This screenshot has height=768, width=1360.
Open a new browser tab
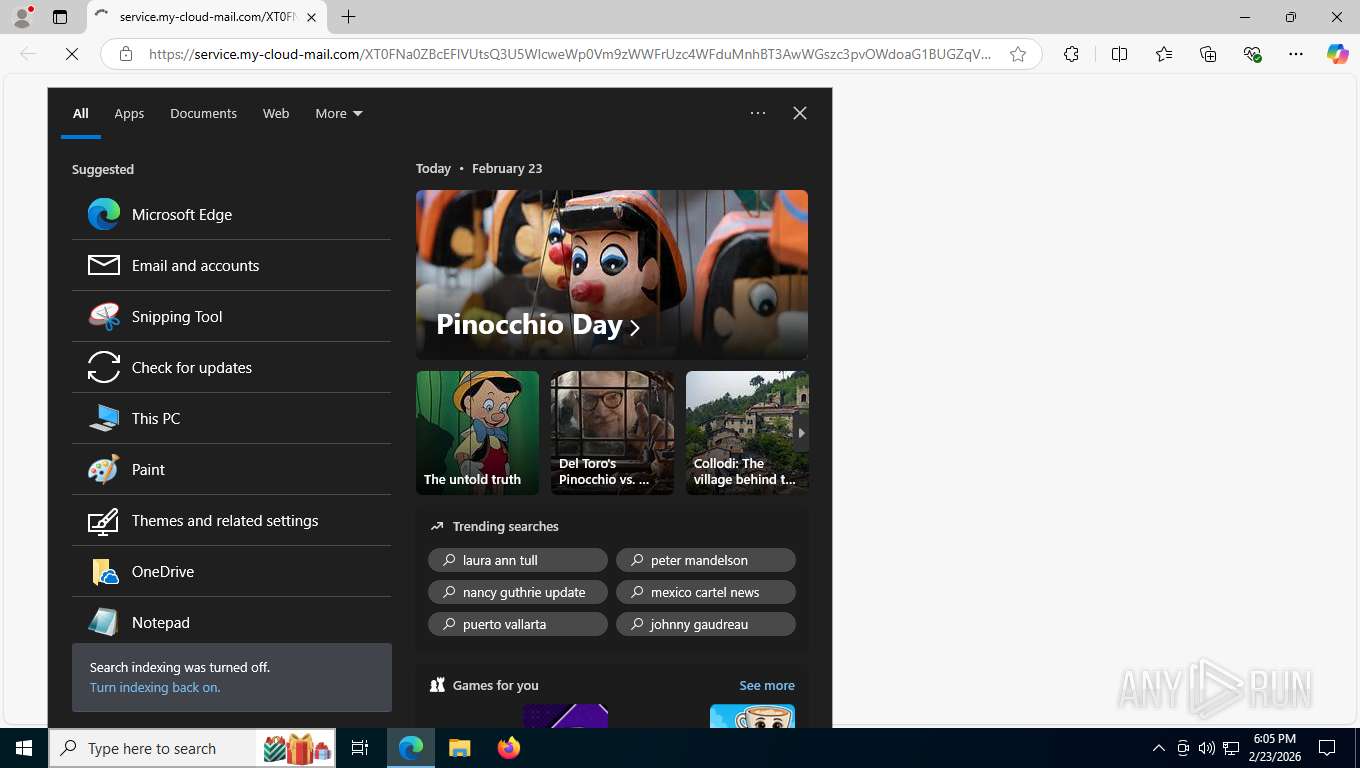348,17
